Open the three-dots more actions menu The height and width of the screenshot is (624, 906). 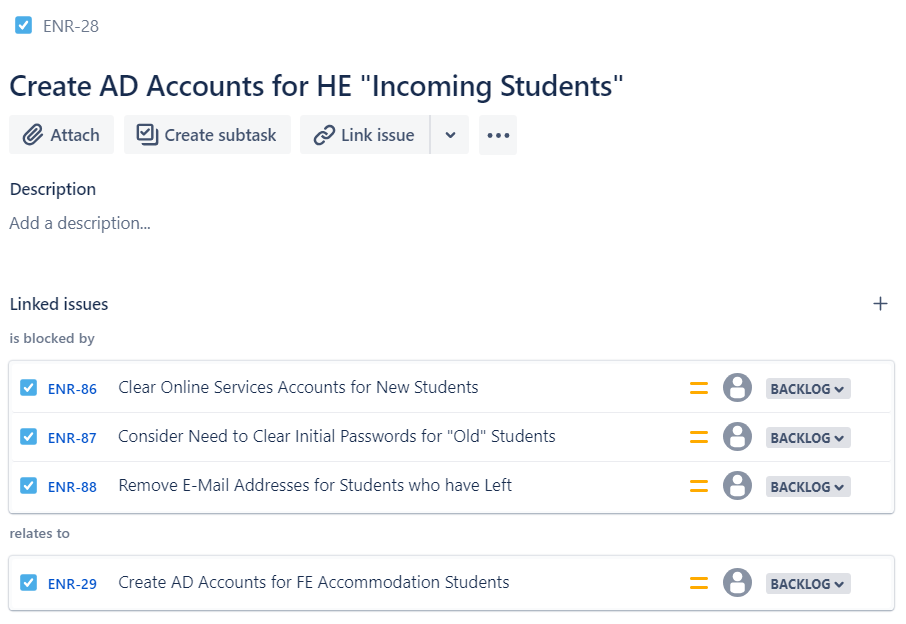498,135
